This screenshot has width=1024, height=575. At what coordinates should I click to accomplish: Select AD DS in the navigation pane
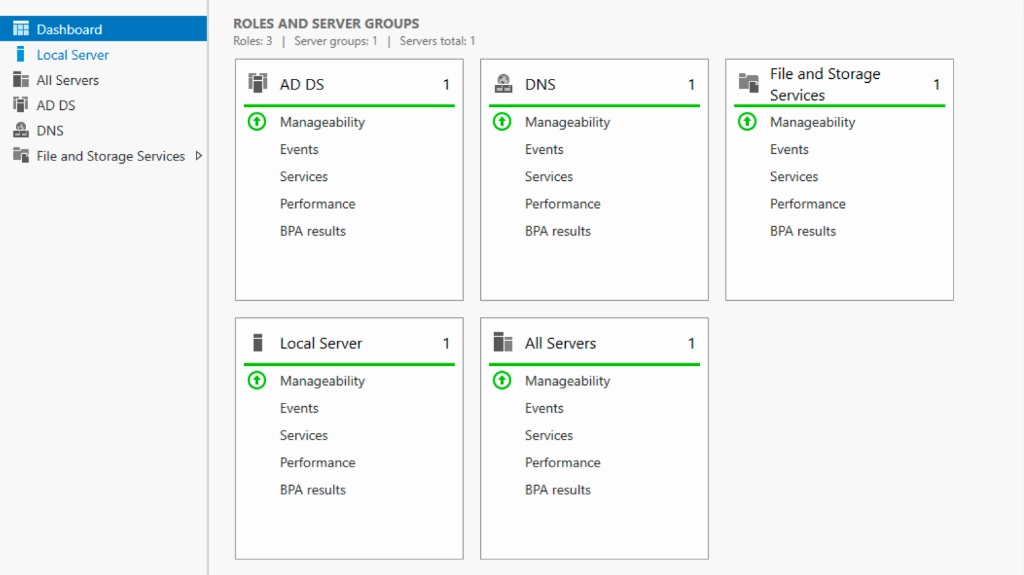(x=56, y=105)
